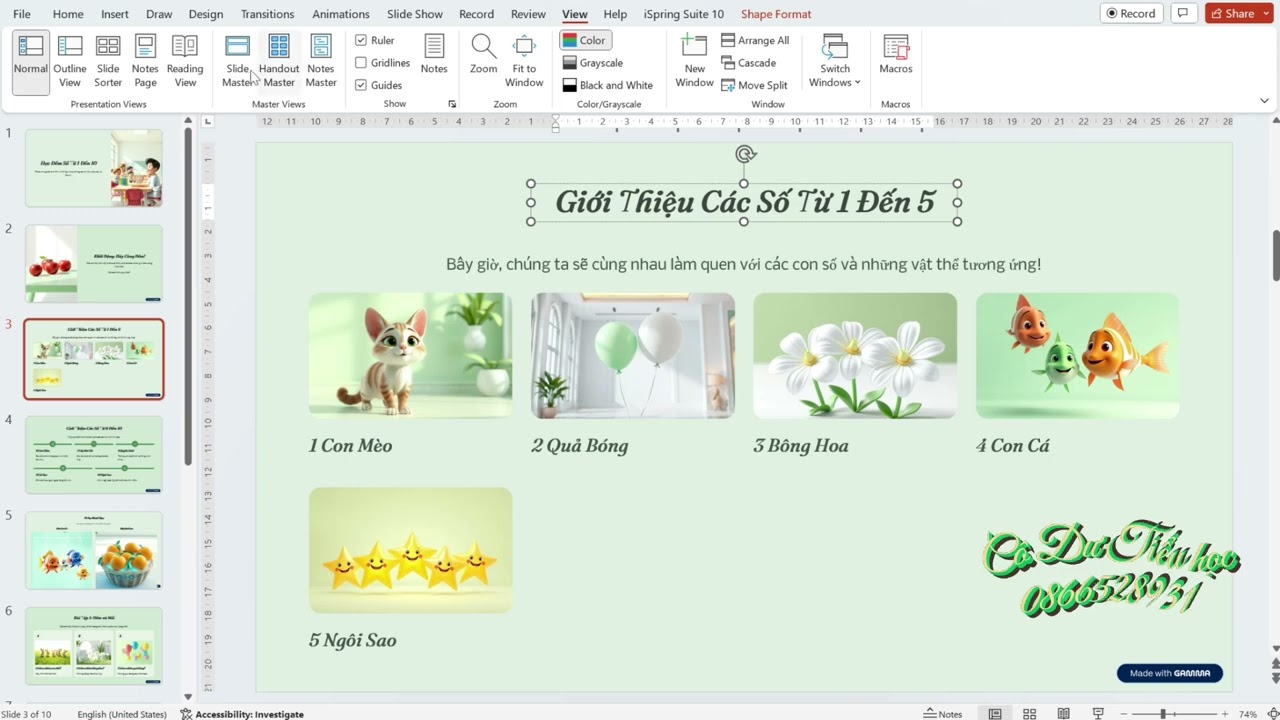The height and width of the screenshot is (720, 1280).
Task: Open Outline View
Action: 70,62
